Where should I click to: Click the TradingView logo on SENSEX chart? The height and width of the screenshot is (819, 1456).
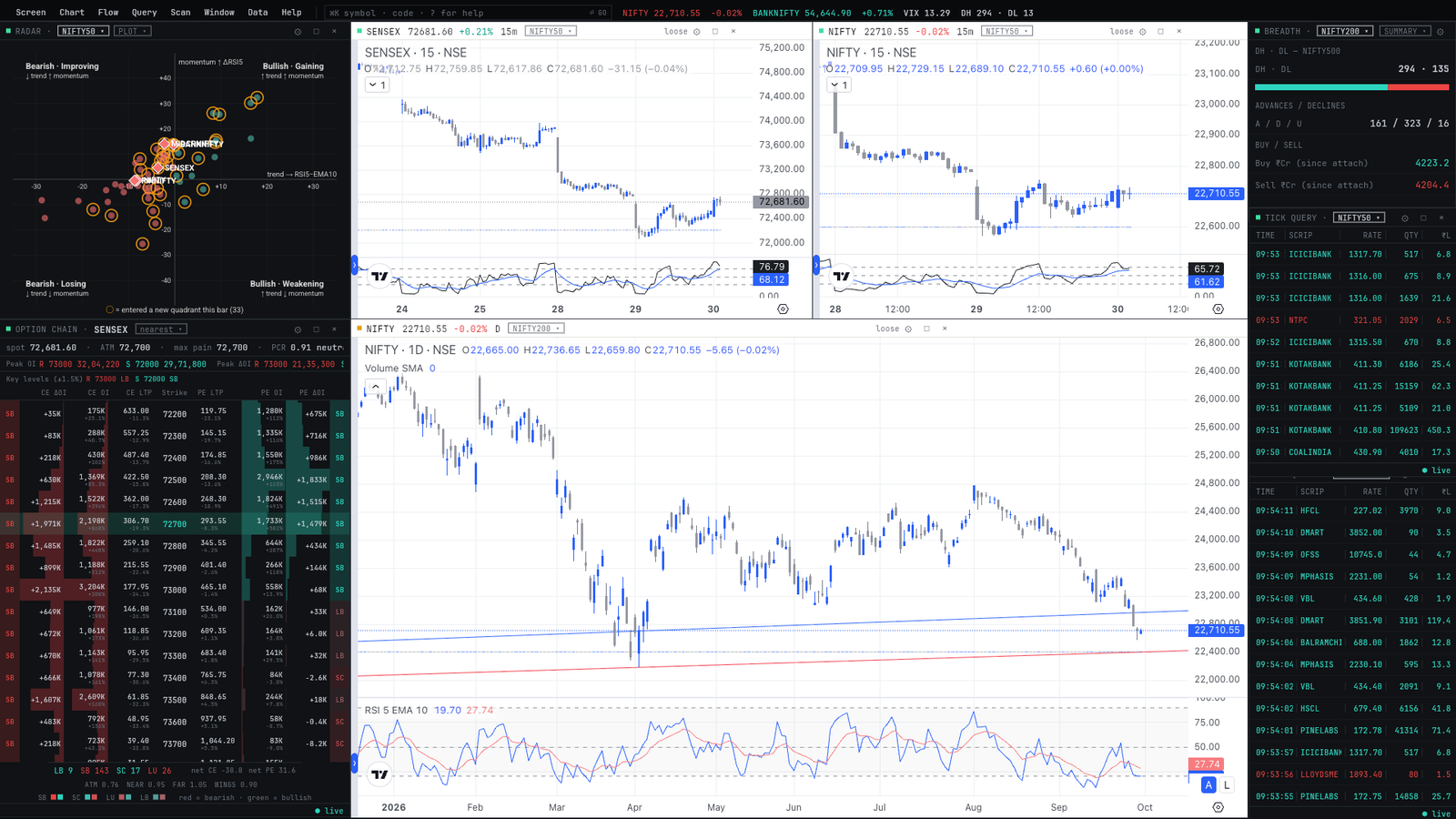click(x=379, y=276)
